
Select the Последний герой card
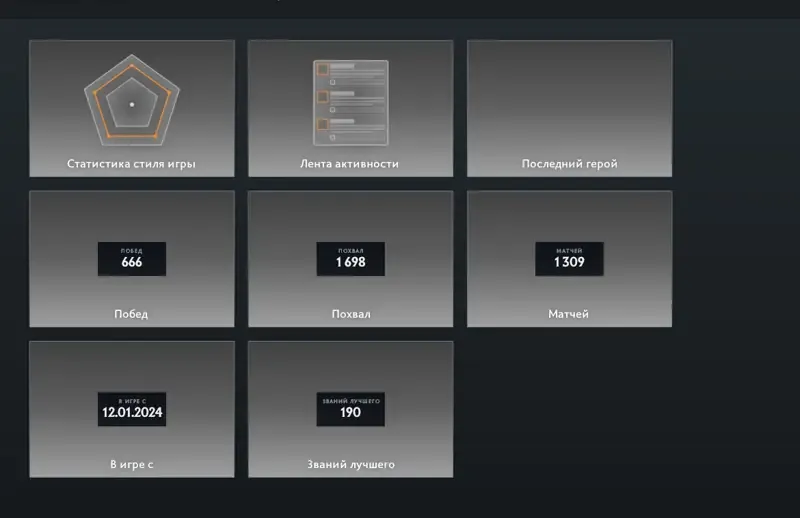569,109
